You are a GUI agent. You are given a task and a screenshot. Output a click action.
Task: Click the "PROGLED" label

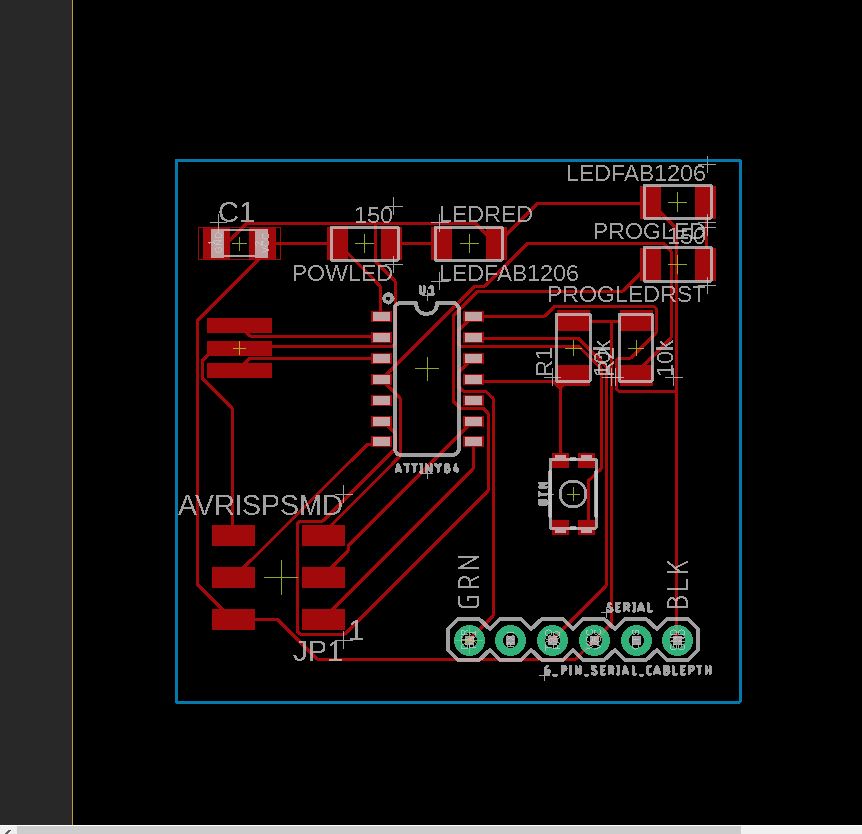tap(649, 231)
